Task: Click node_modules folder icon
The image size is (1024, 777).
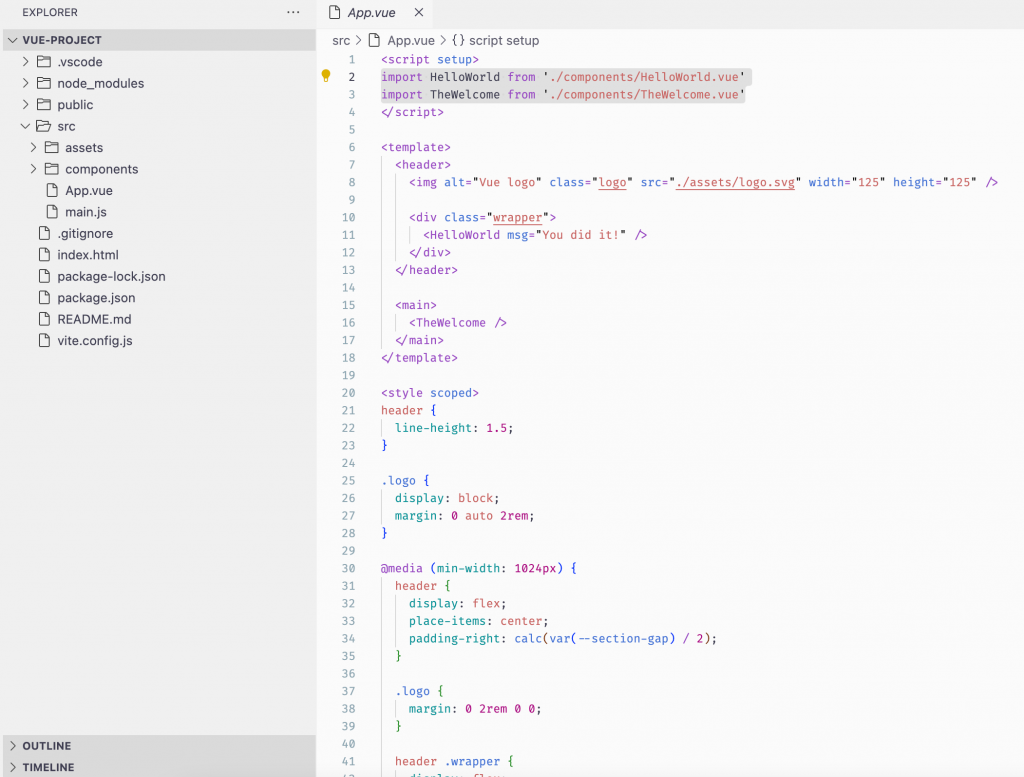Action: [44, 83]
